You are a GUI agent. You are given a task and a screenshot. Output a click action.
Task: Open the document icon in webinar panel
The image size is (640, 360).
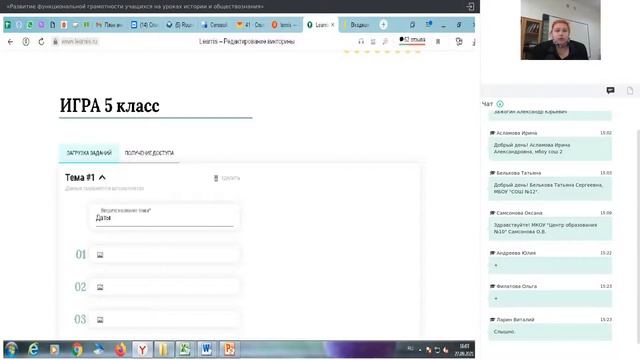click(630, 91)
